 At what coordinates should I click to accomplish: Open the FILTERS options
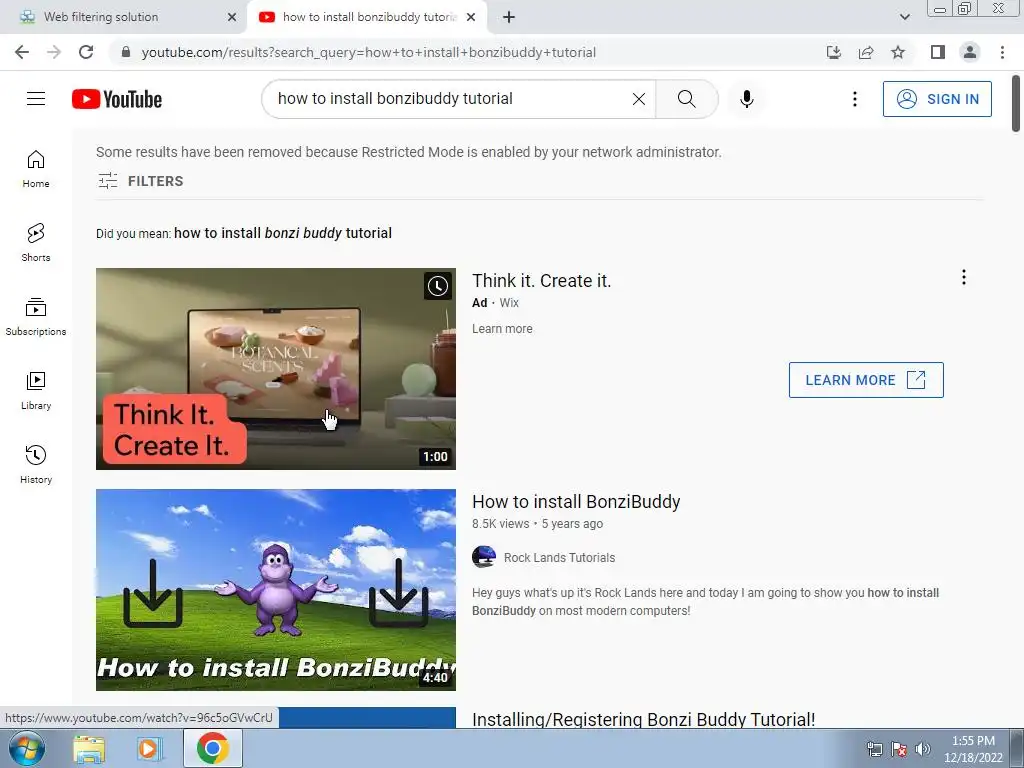140,181
